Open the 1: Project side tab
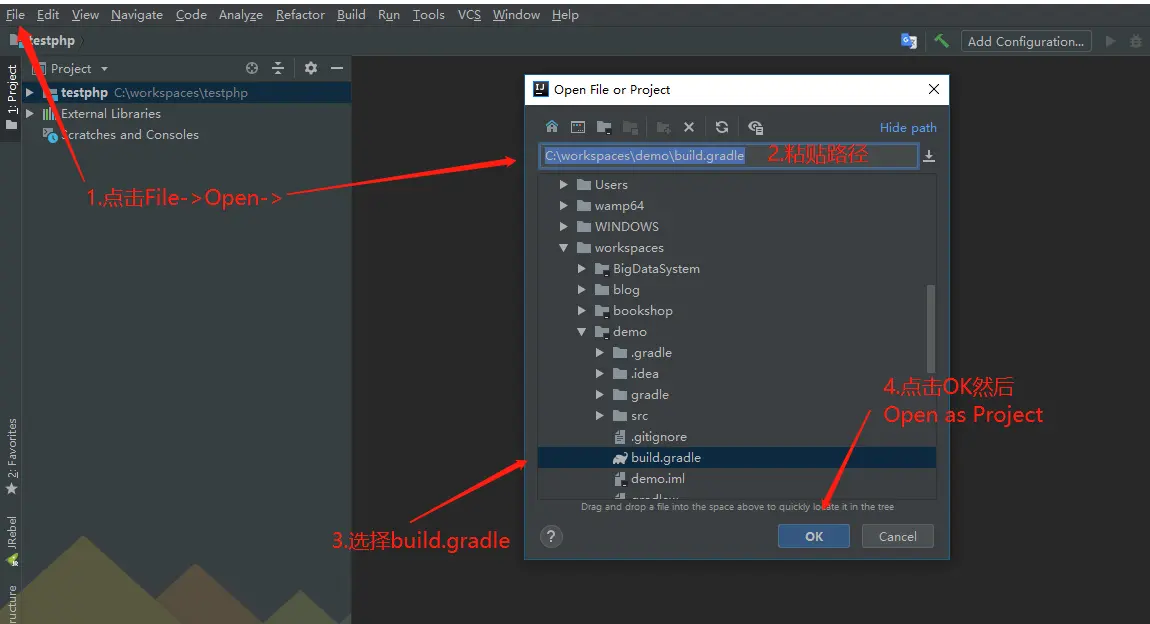Image resolution: width=1150 pixels, height=624 pixels. [x=12, y=96]
